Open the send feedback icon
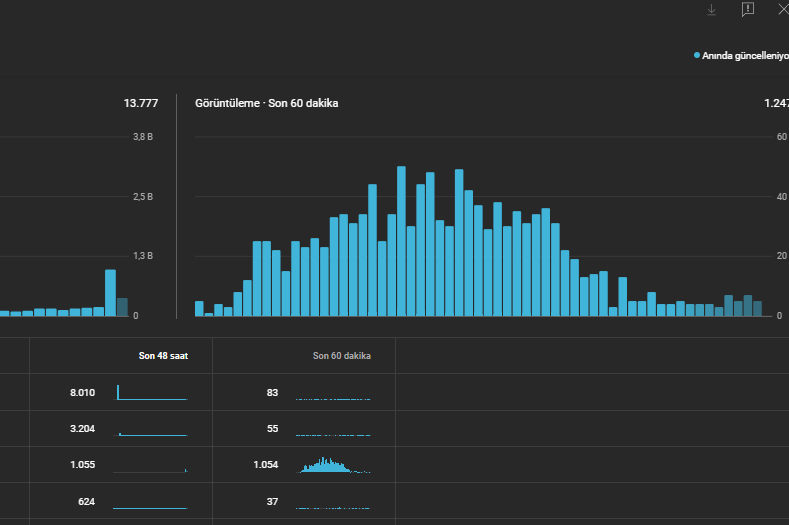Image resolution: width=789 pixels, height=525 pixels. (x=748, y=9)
